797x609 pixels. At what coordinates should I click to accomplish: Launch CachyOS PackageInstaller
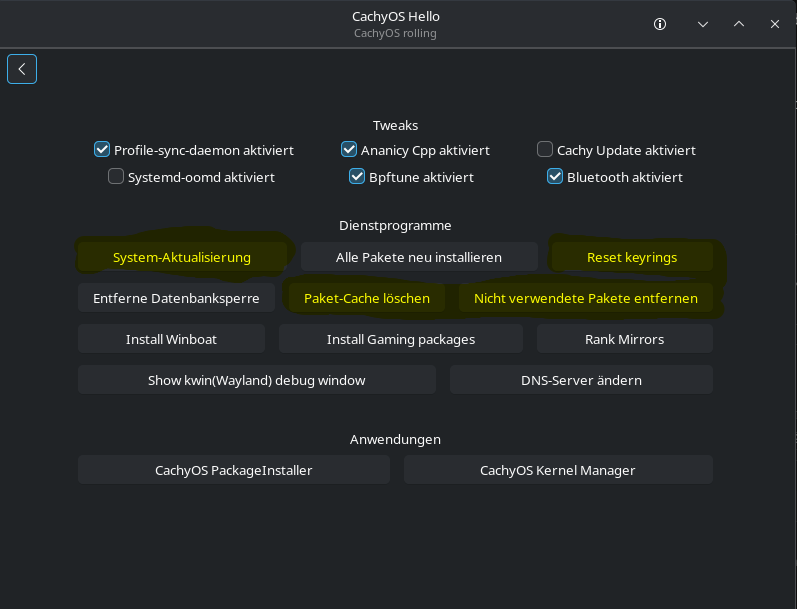(x=234, y=470)
